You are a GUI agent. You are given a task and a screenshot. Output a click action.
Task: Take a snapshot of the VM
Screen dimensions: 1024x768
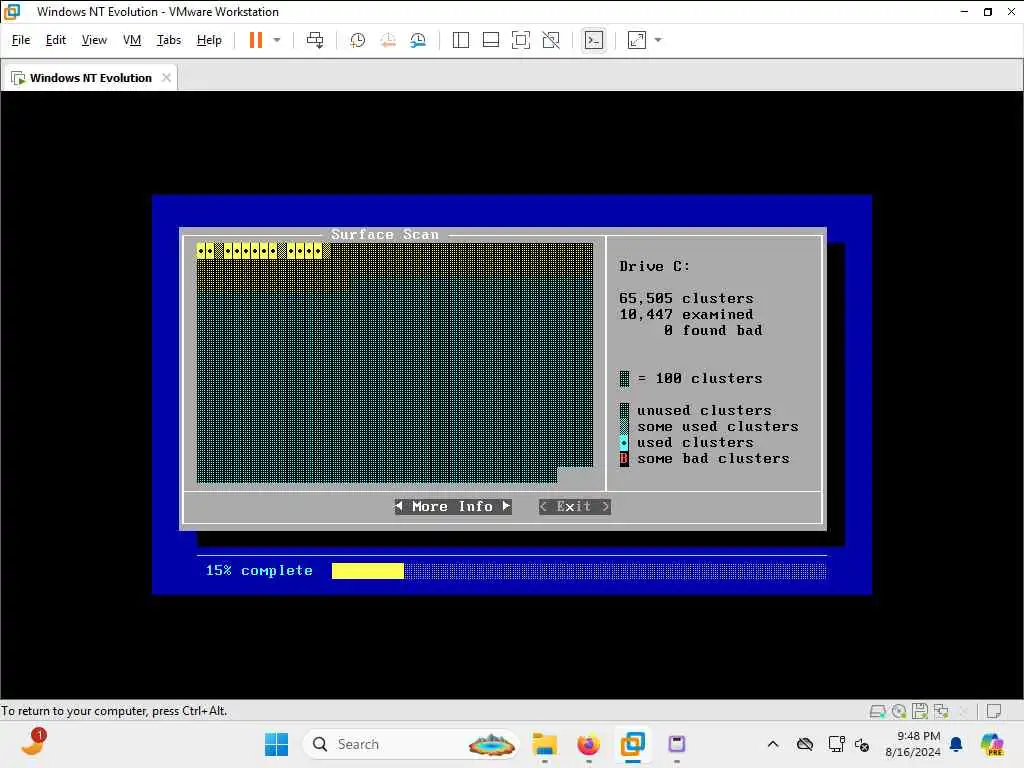[357, 40]
